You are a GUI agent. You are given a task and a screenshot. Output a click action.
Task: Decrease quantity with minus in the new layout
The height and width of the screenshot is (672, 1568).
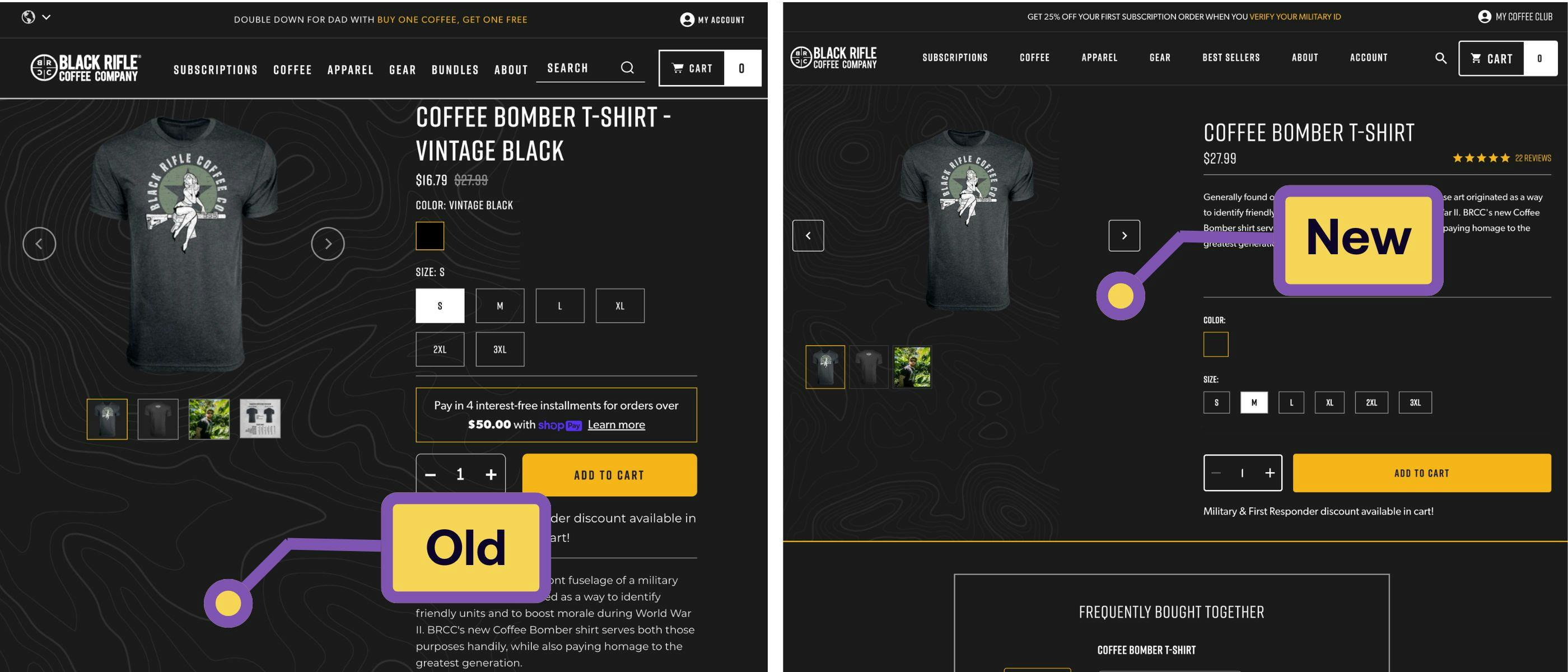1216,473
